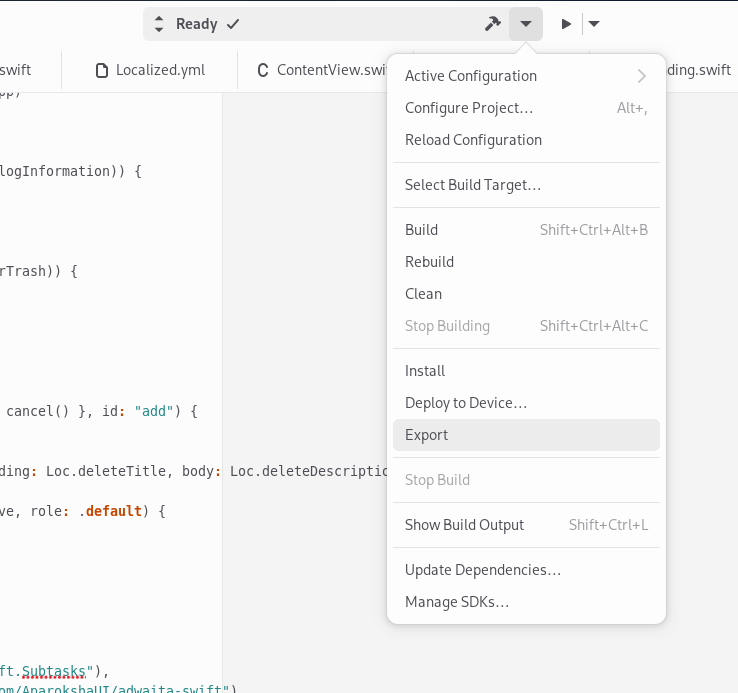738x693 pixels.
Task: Expand the run options dropdown arrow
Action: [x=593, y=24]
